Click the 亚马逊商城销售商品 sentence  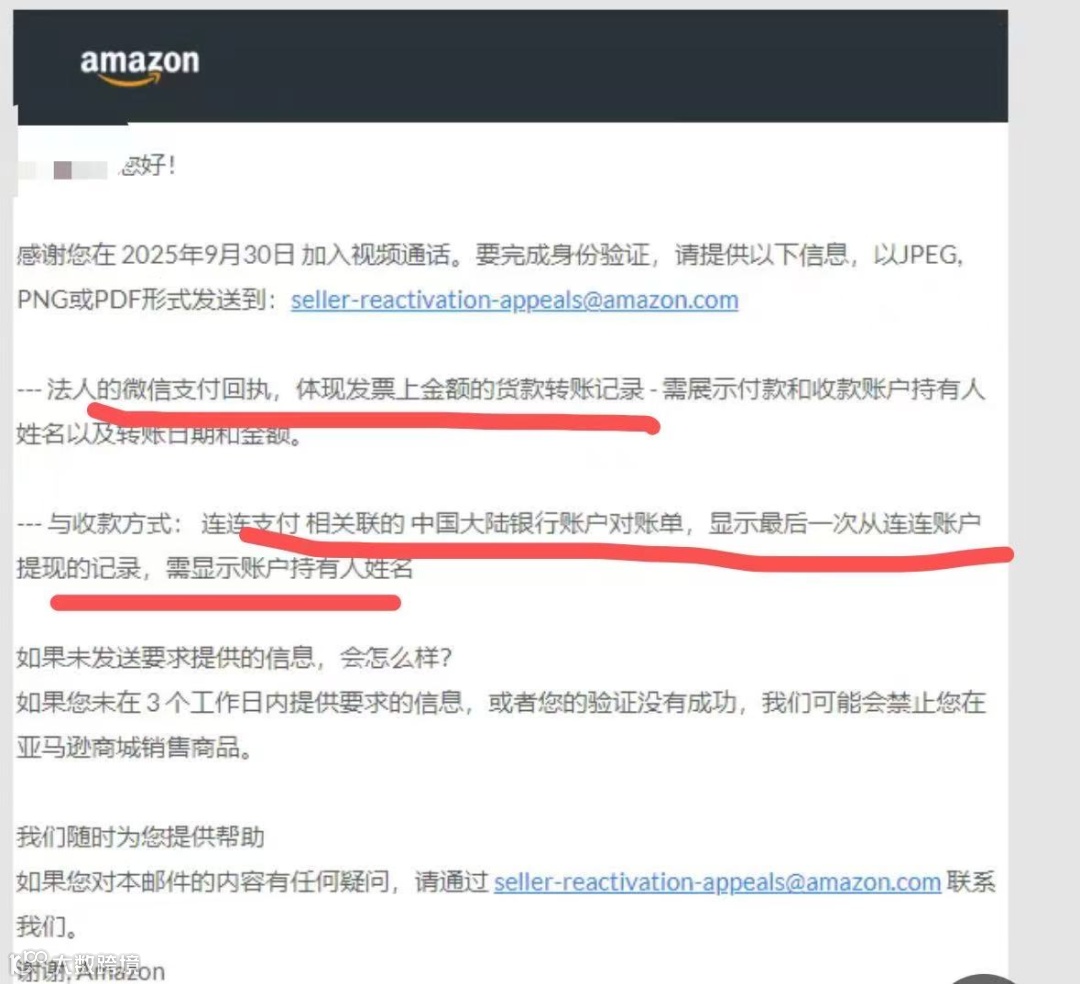coord(134,747)
